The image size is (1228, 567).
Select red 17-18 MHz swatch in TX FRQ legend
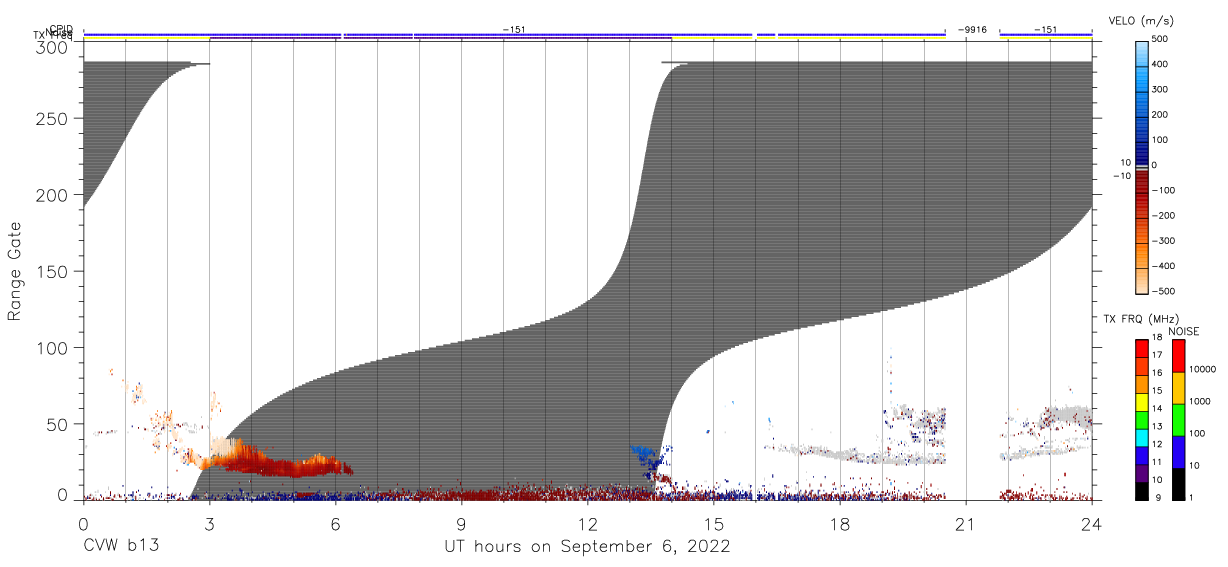1141,349
